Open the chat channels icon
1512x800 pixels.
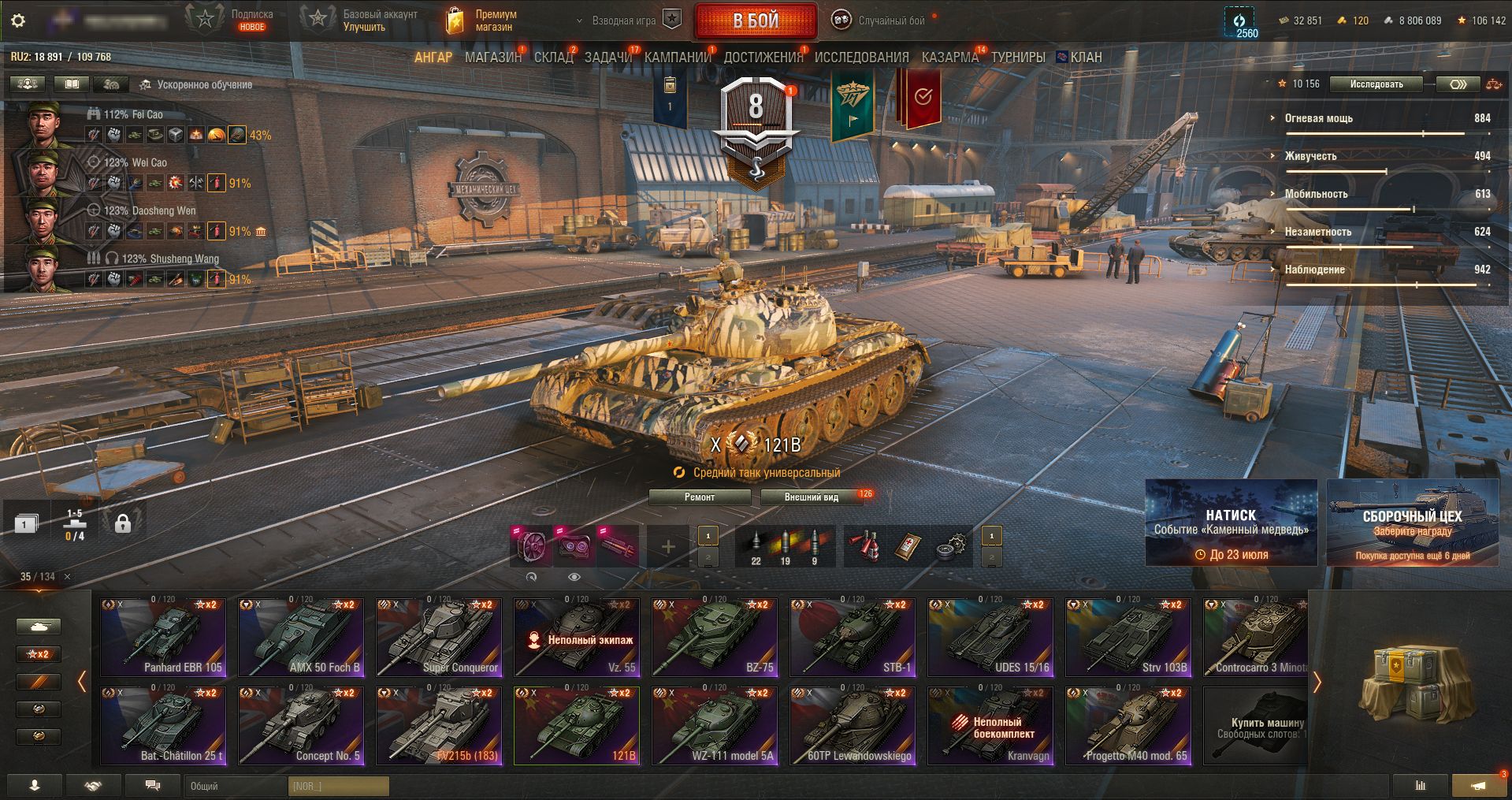[153, 786]
